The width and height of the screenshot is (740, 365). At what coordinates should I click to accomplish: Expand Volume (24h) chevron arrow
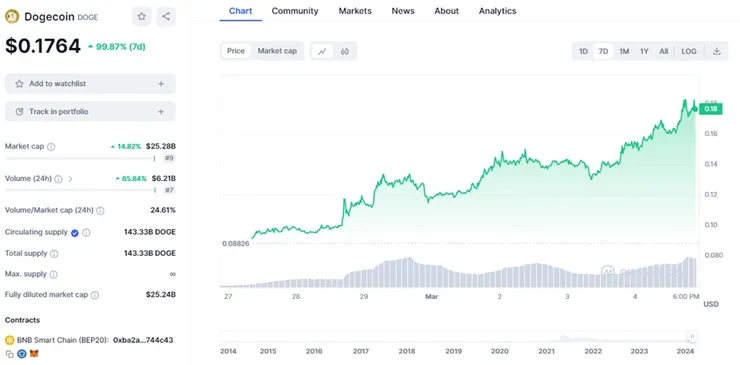point(71,179)
